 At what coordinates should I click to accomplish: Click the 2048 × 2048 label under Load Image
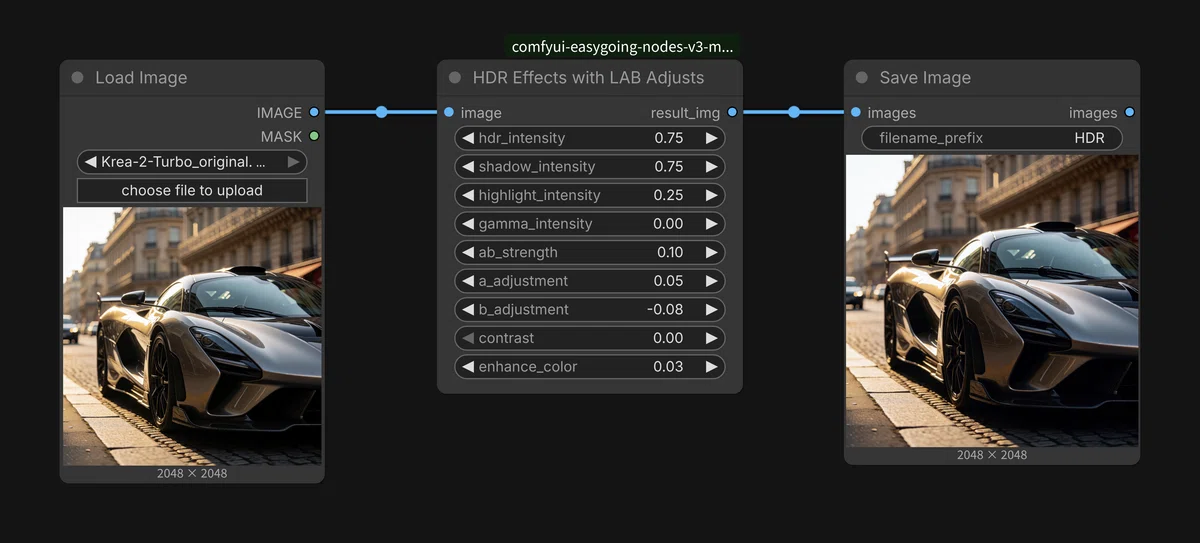pos(192,473)
